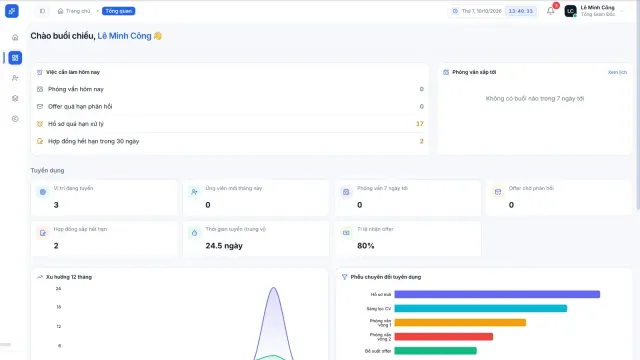The image size is (640, 360).
Task: Click the Phỏng vấn 7 ngày tới icon
Action: click(346, 192)
